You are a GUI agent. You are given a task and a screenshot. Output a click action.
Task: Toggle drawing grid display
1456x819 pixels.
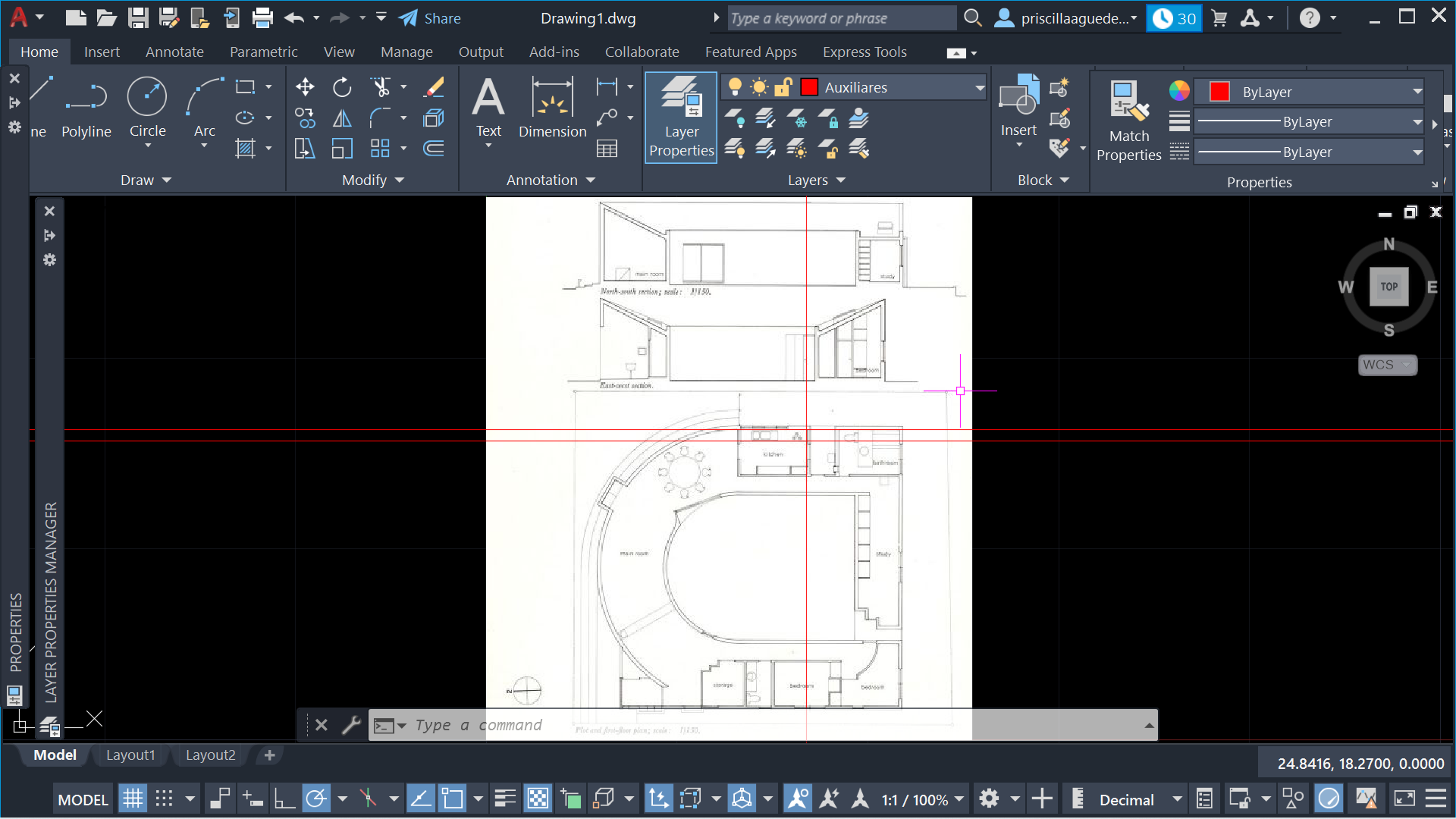coord(133,799)
